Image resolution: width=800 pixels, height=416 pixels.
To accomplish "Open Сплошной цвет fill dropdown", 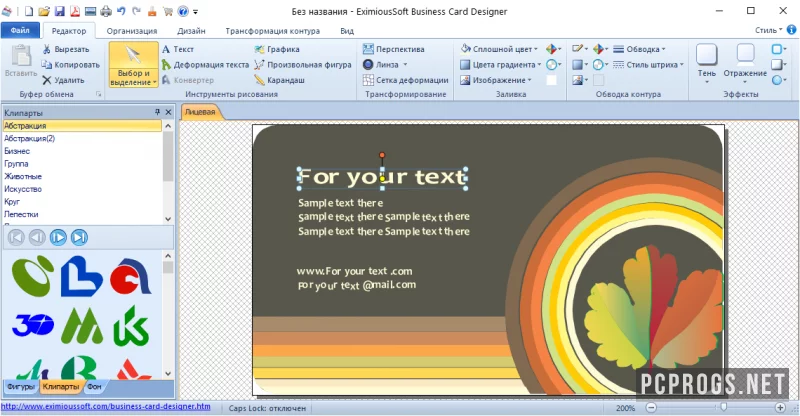I will [x=499, y=49].
